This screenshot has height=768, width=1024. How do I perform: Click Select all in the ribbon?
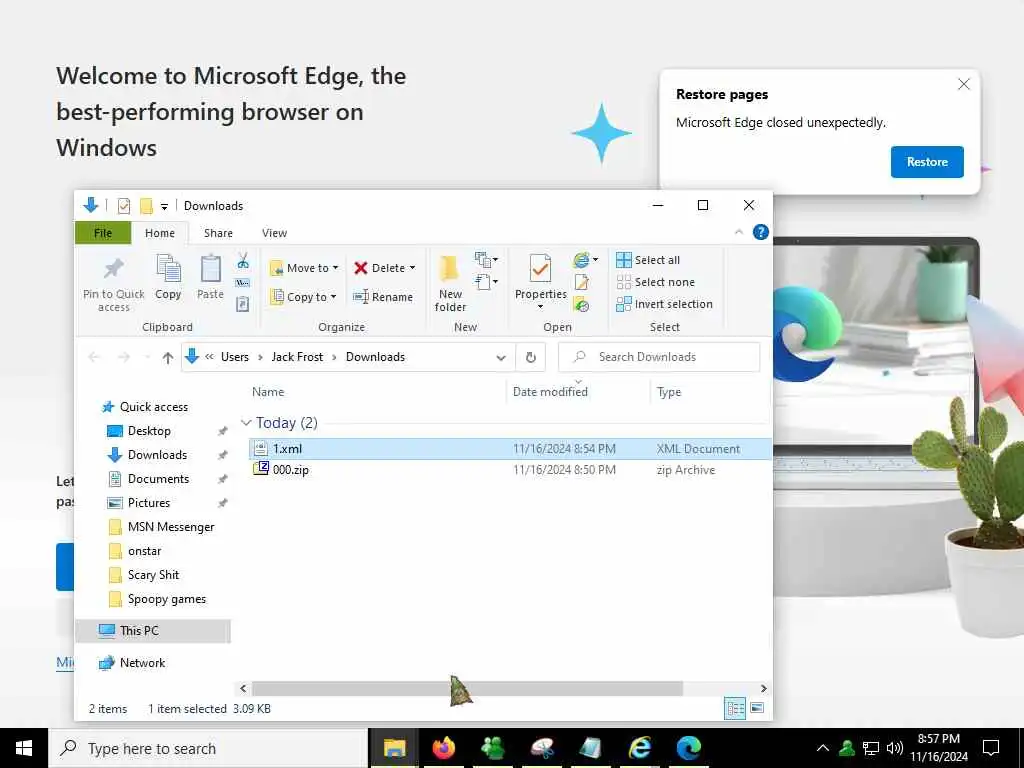click(648, 260)
